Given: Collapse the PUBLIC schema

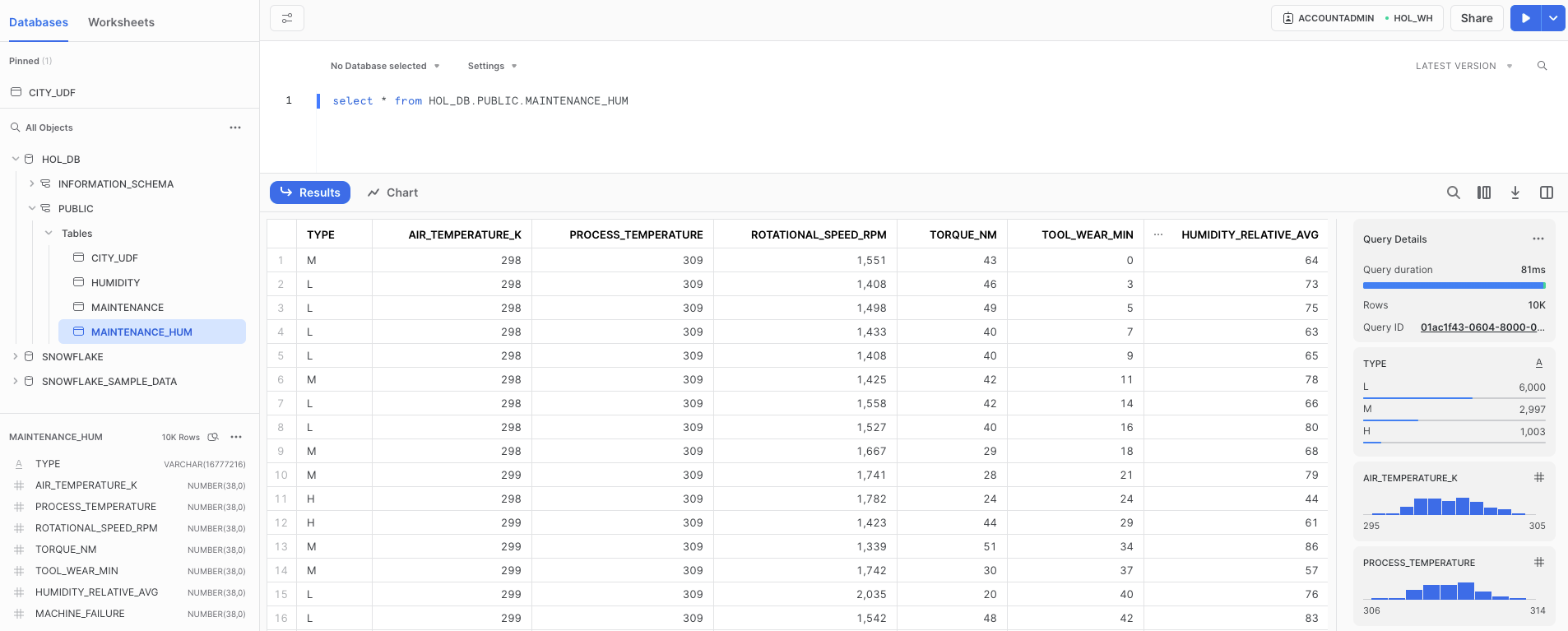Looking at the screenshot, I should pos(32,208).
